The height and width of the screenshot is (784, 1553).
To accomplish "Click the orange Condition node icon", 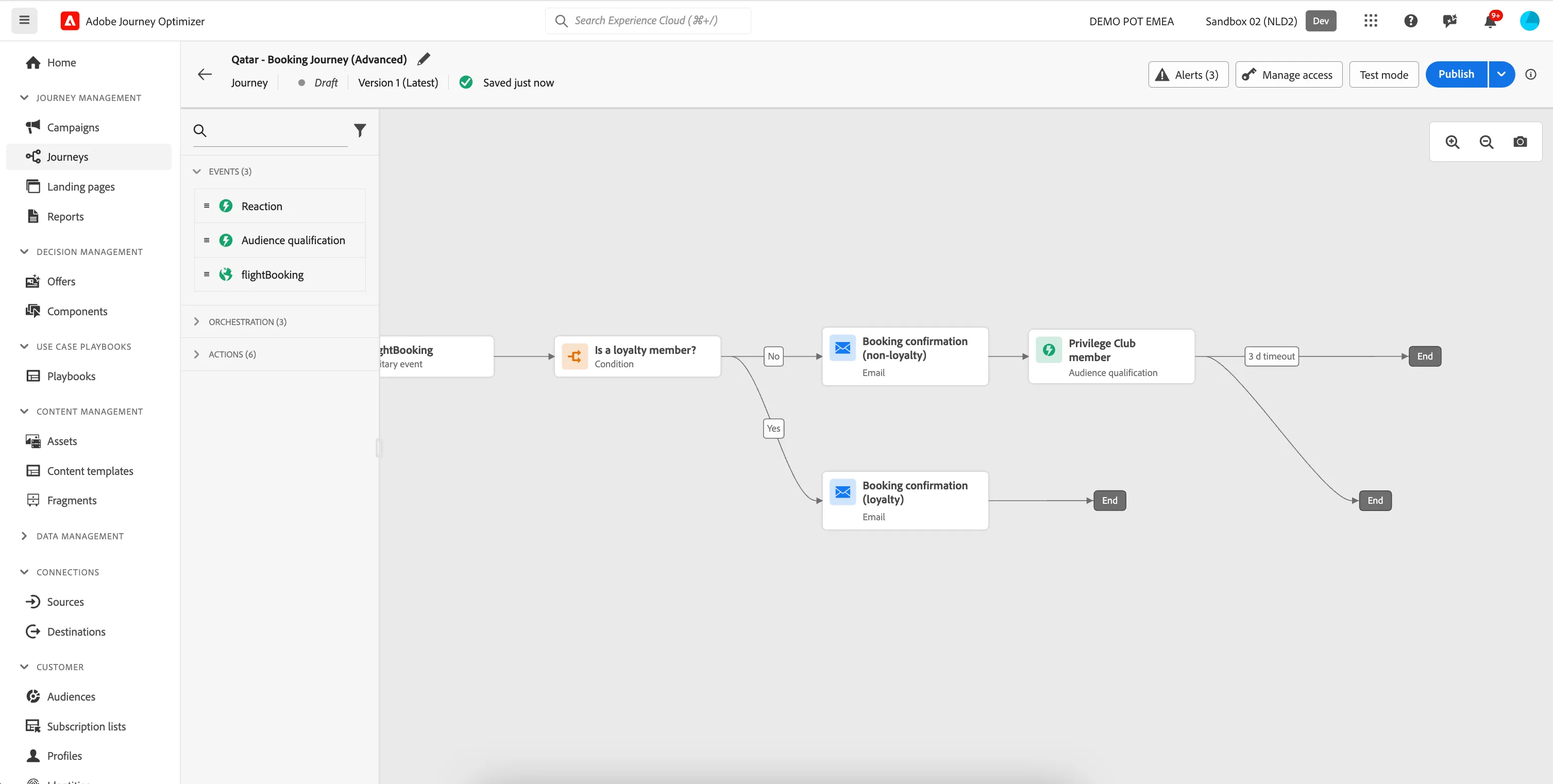I will 575,356.
